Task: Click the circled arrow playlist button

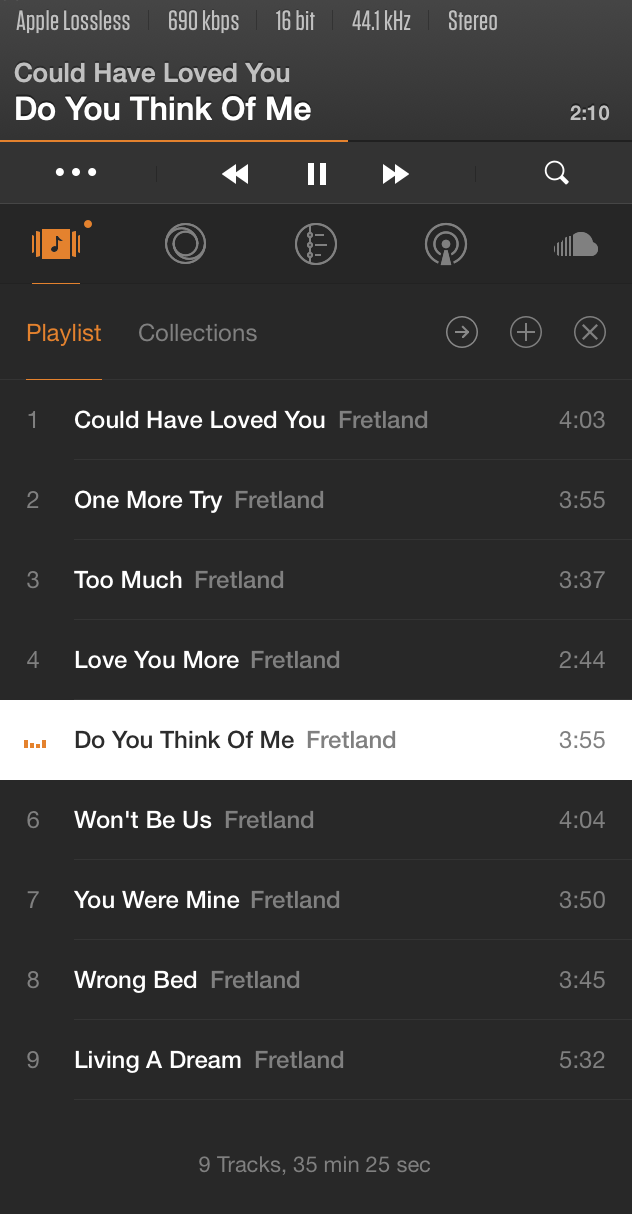Action: (462, 332)
